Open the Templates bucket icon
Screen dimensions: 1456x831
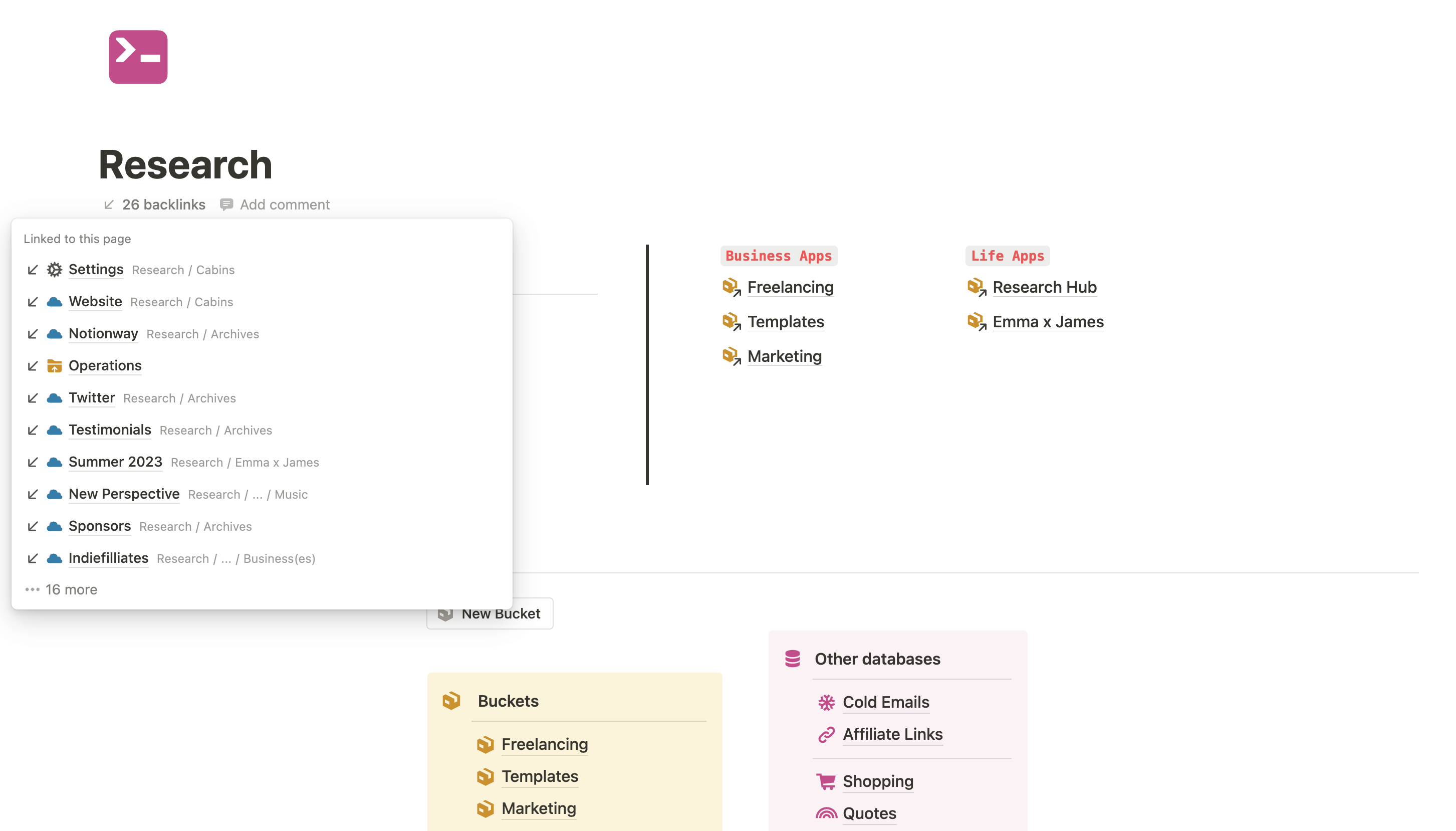click(485, 775)
